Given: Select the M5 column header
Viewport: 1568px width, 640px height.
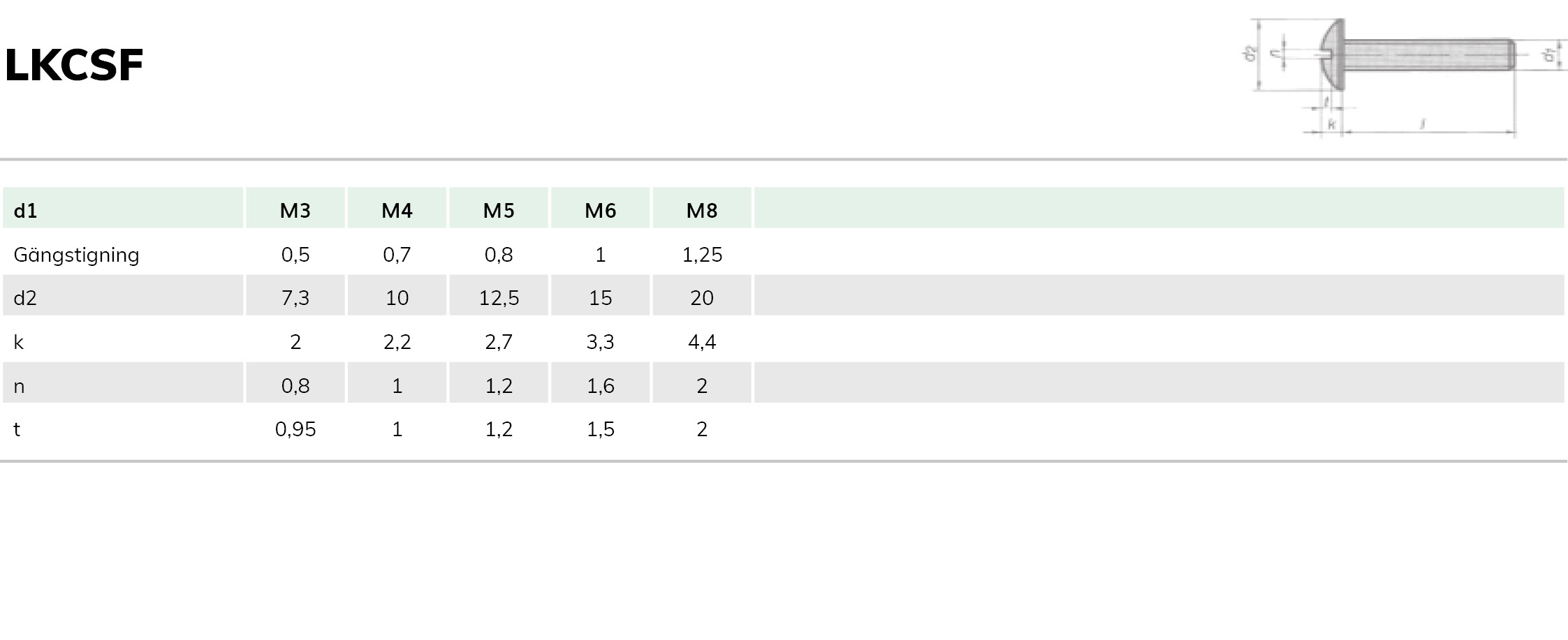Looking at the screenshot, I should [x=499, y=210].
